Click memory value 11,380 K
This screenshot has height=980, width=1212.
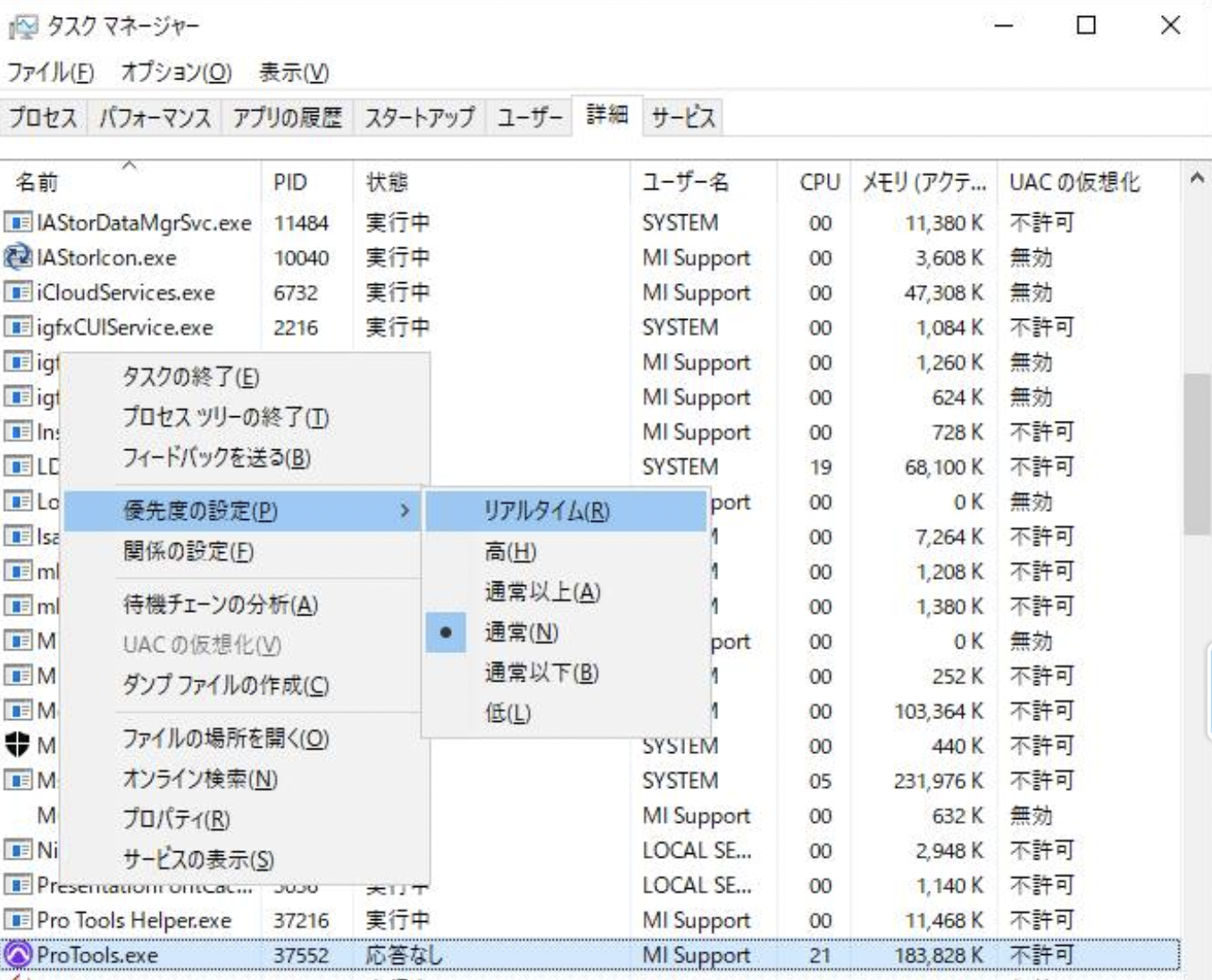(x=944, y=222)
